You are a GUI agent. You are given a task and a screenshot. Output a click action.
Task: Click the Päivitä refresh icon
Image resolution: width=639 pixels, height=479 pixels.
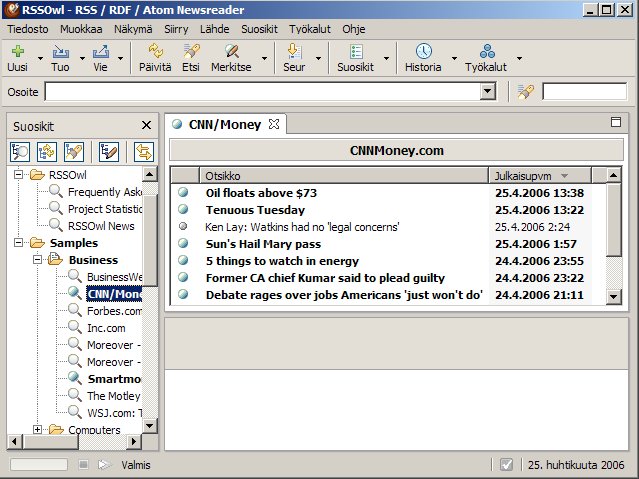155,51
